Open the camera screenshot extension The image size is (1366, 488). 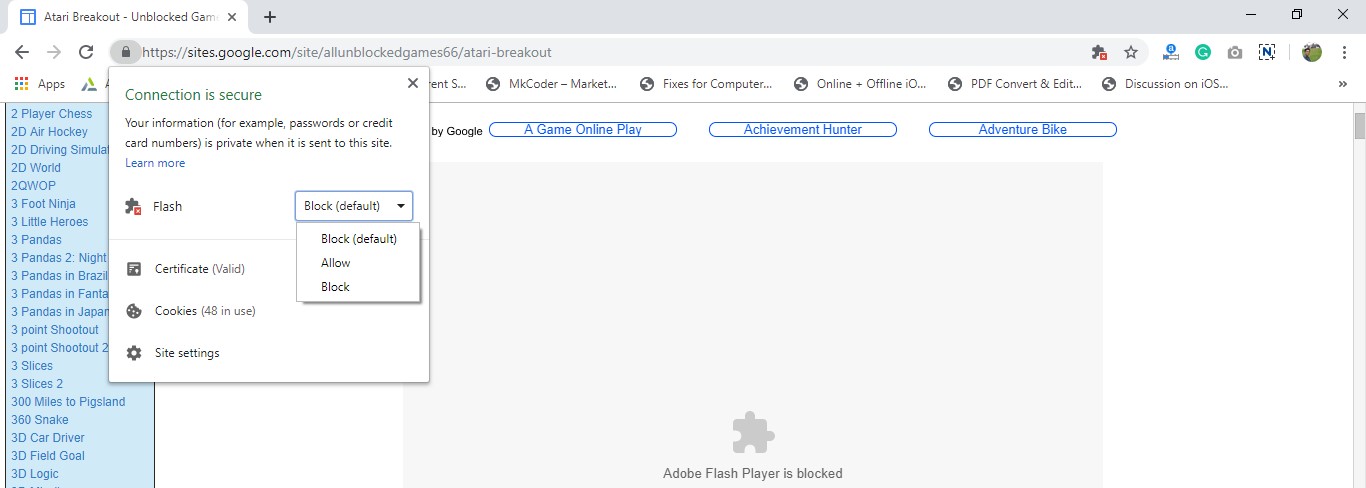pos(1235,52)
